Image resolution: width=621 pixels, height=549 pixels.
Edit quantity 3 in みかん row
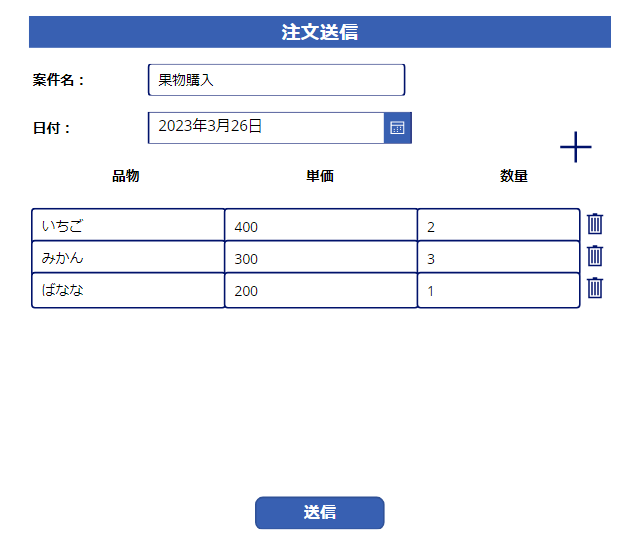point(499,257)
